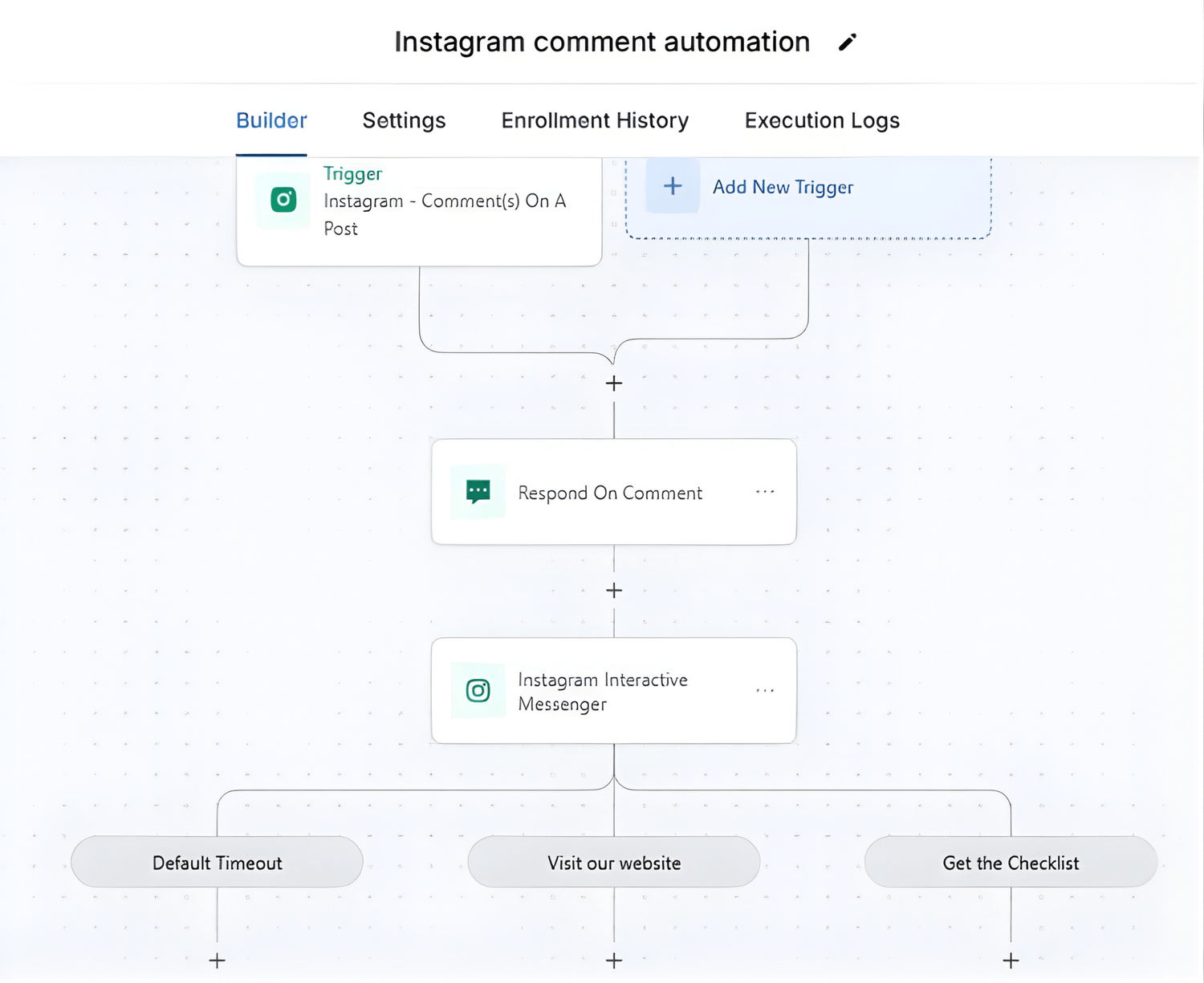Open the Respond On Comment options menu
The width and height of the screenshot is (1204, 983).
coord(765,492)
